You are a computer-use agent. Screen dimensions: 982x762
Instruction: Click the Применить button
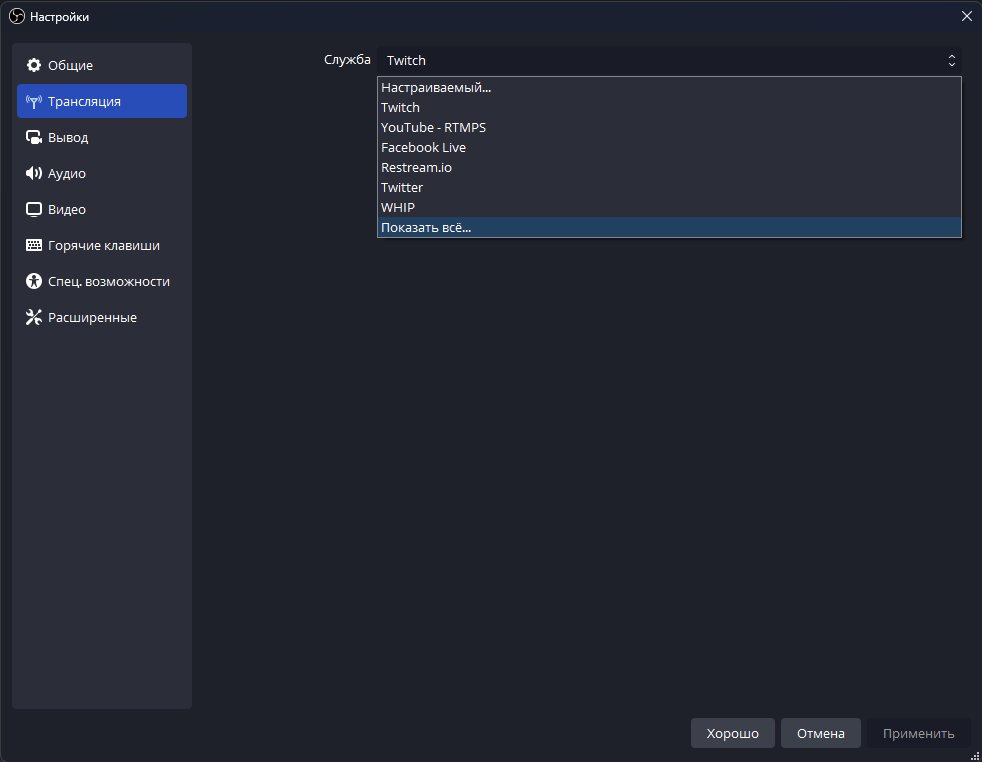tap(918, 733)
